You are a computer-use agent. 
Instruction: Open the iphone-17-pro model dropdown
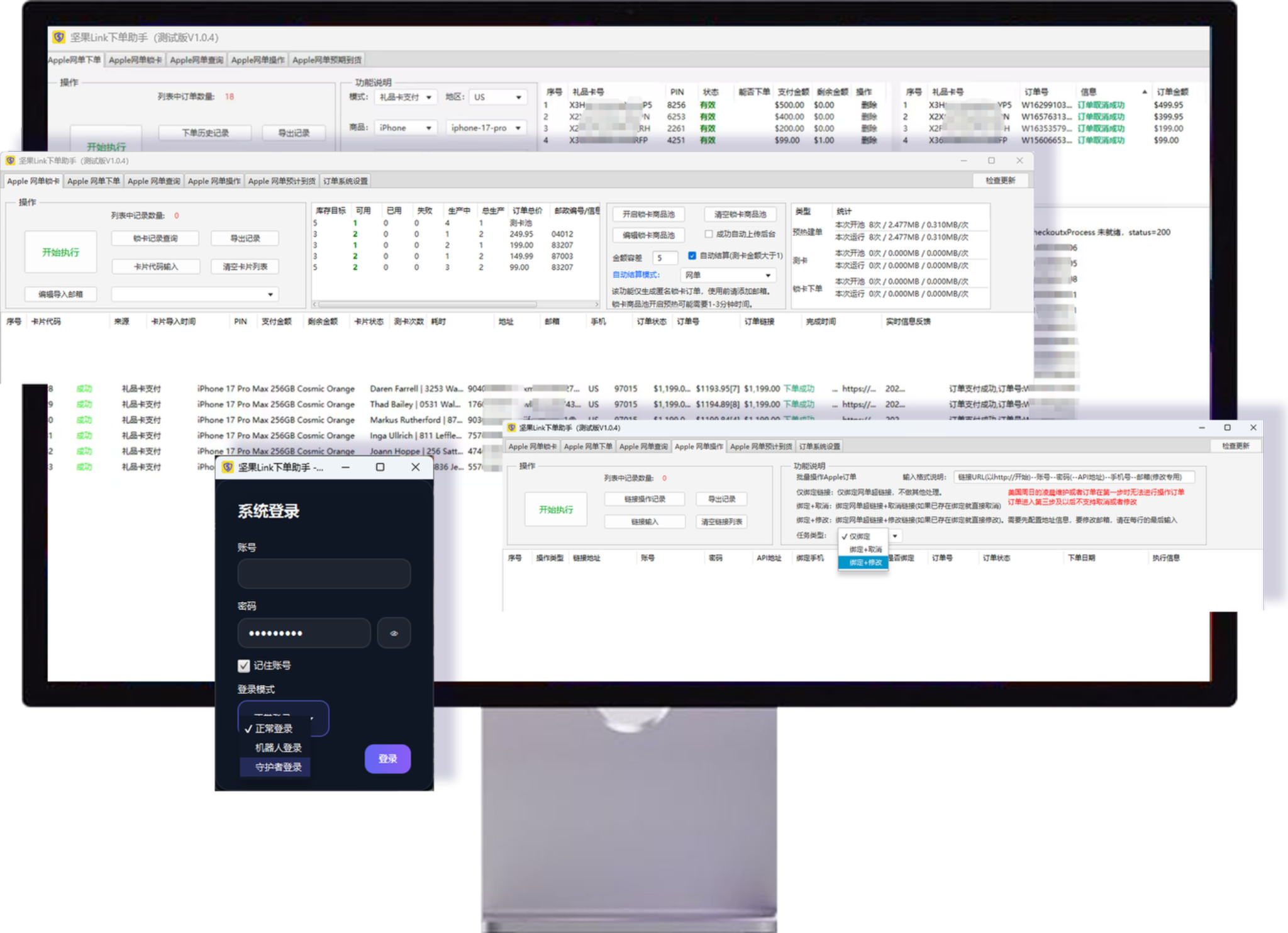(x=486, y=128)
